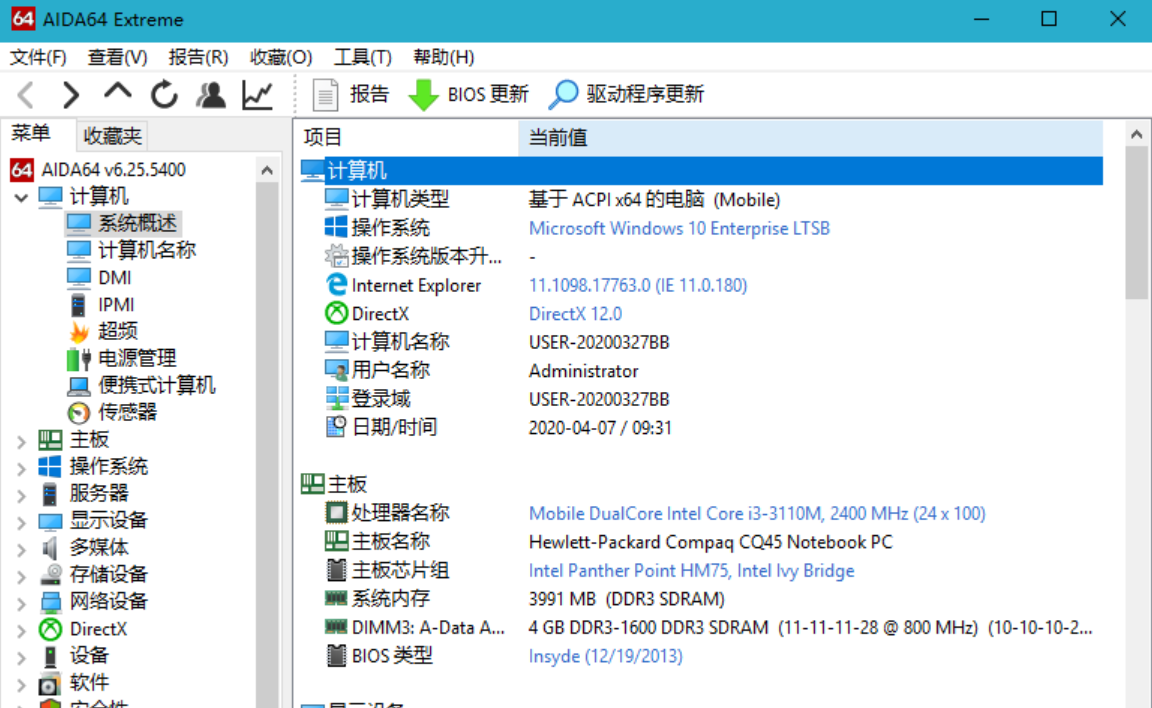Expand the 操作系统 tree node

21,468
